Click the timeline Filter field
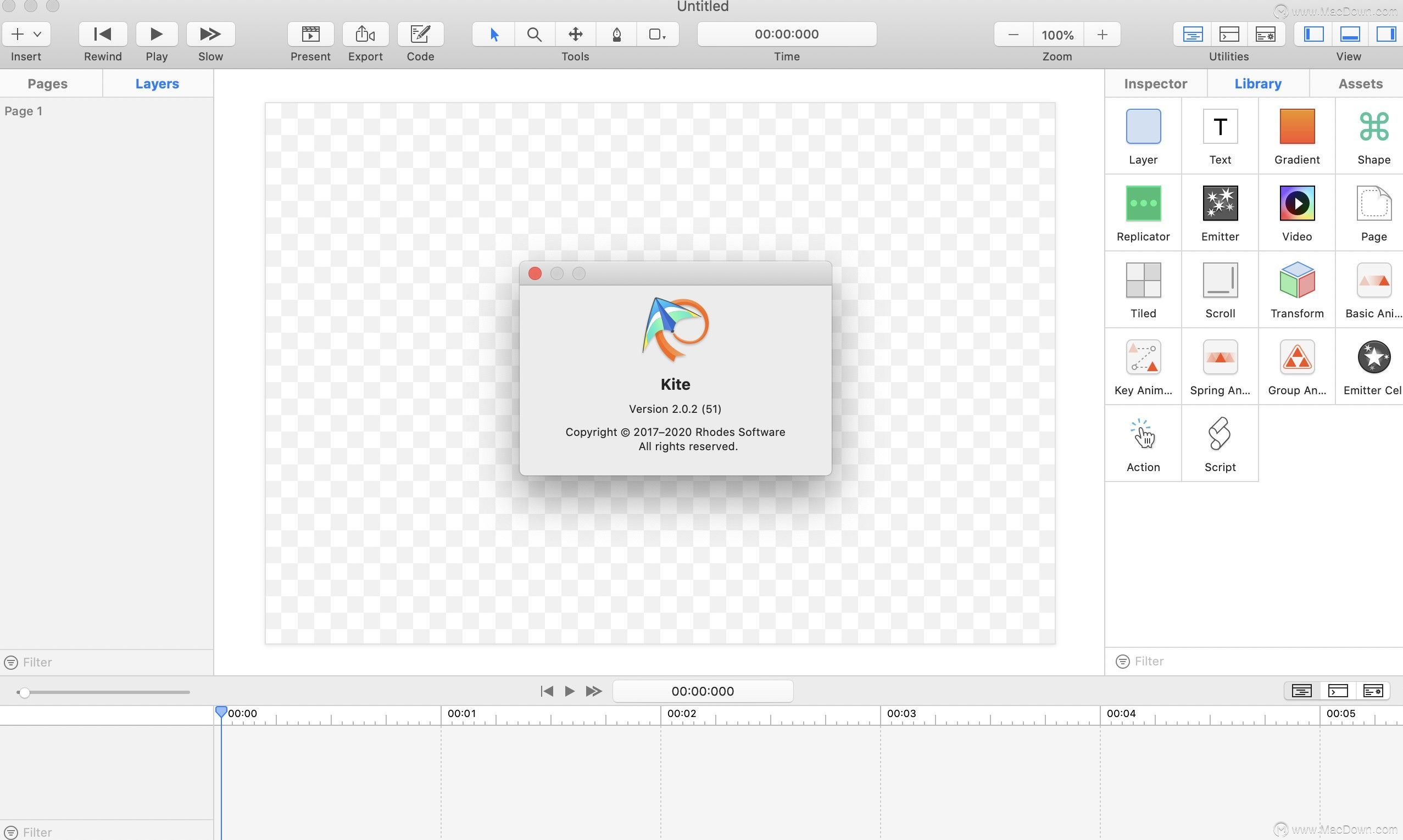1403x840 pixels. 107,832
